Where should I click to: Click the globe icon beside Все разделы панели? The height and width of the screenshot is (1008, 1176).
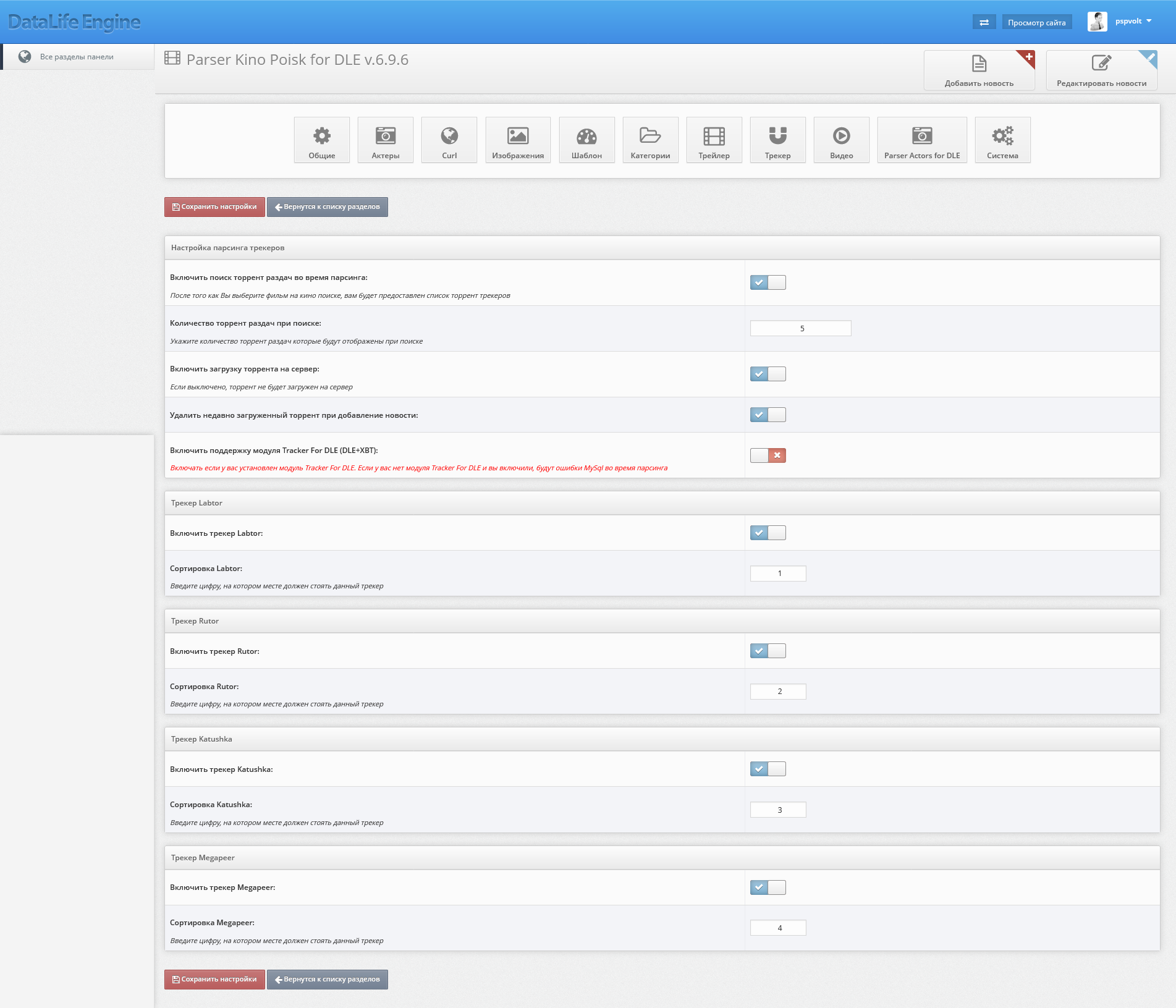[25, 56]
